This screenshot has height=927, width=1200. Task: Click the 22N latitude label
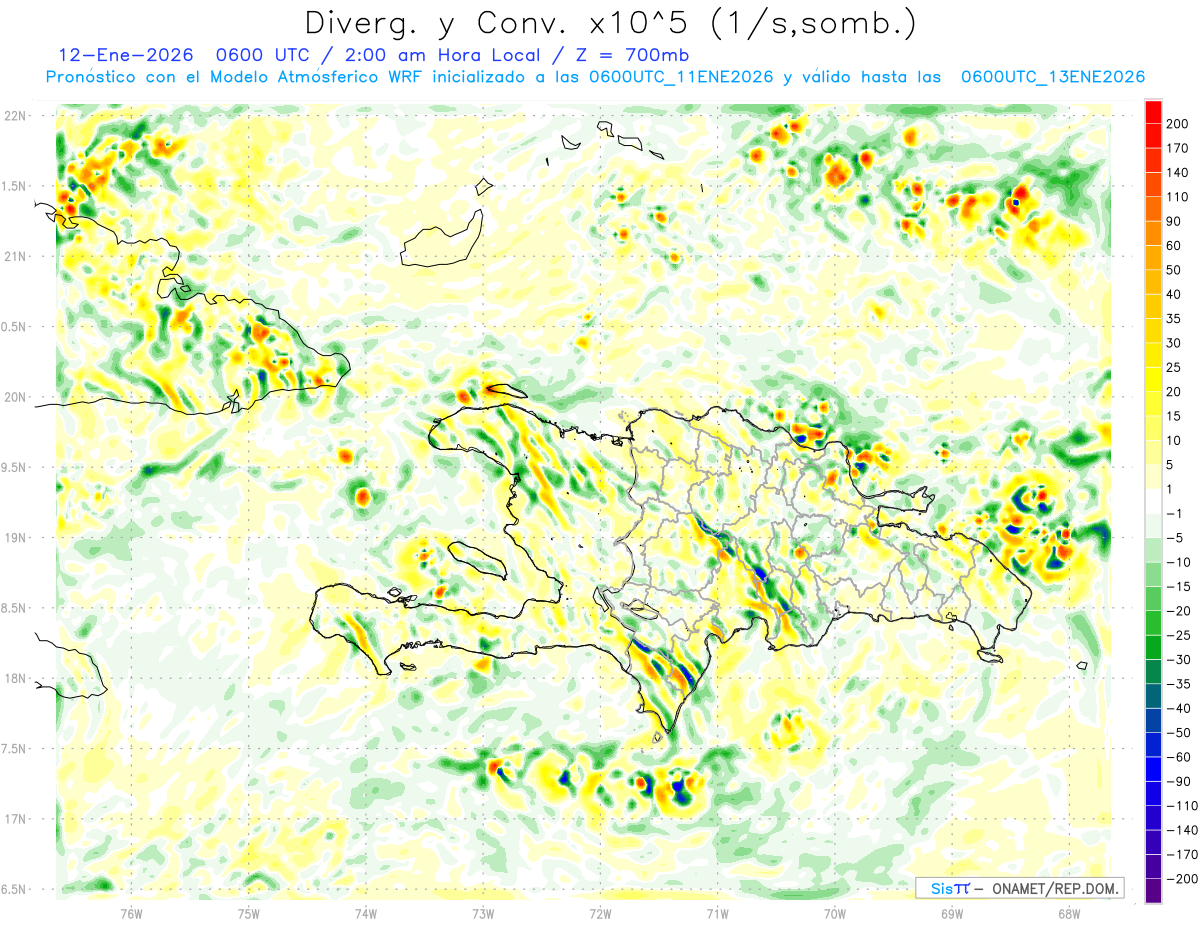tap(15, 115)
